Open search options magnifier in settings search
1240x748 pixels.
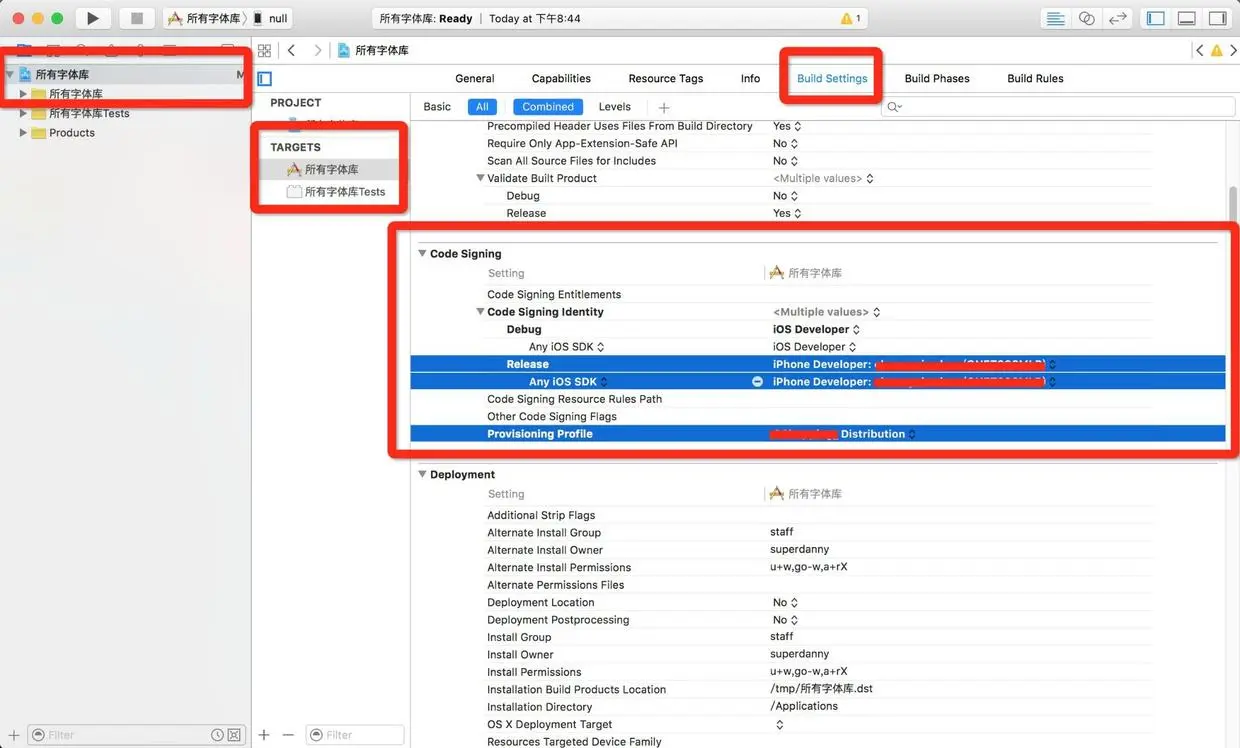[894, 107]
